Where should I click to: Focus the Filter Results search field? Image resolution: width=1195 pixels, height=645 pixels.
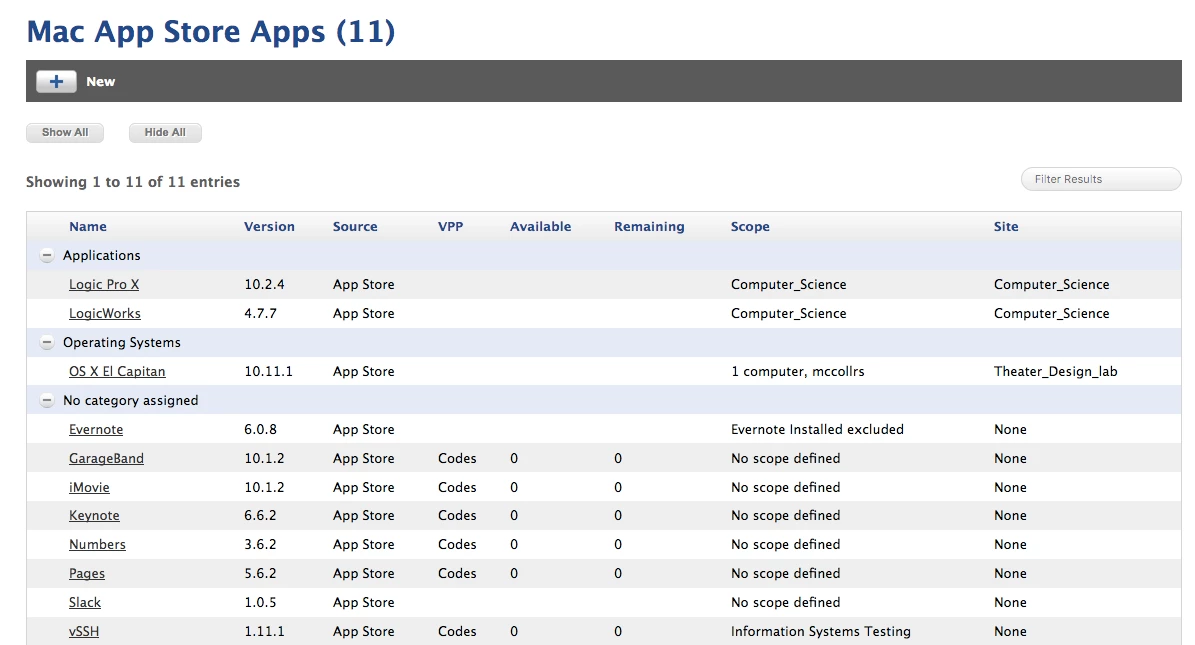(1100, 179)
